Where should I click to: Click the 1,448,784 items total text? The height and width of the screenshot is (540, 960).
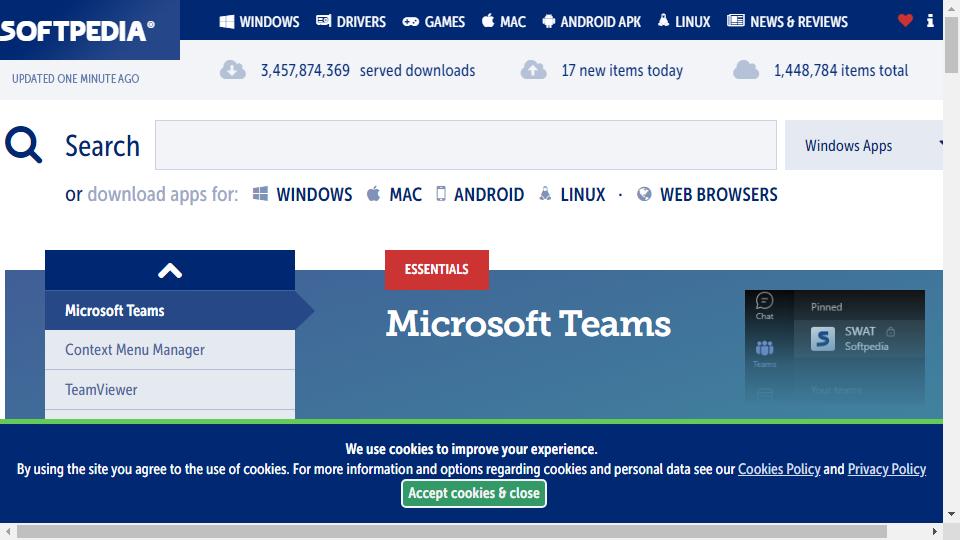click(x=841, y=70)
